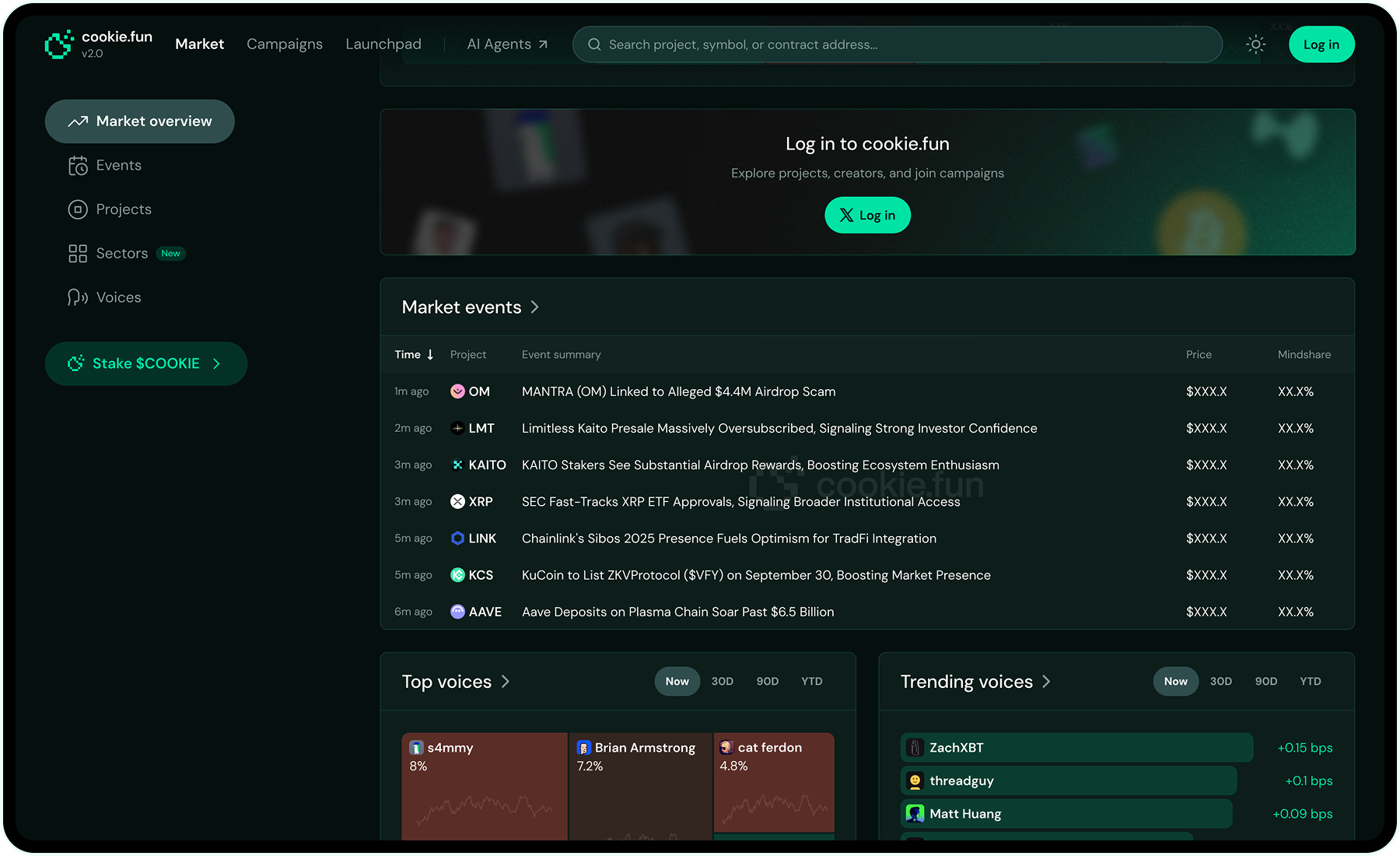Image resolution: width=1400 pixels, height=856 pixels.
Task: Click the Voices speaking icon
Action: 78,297
